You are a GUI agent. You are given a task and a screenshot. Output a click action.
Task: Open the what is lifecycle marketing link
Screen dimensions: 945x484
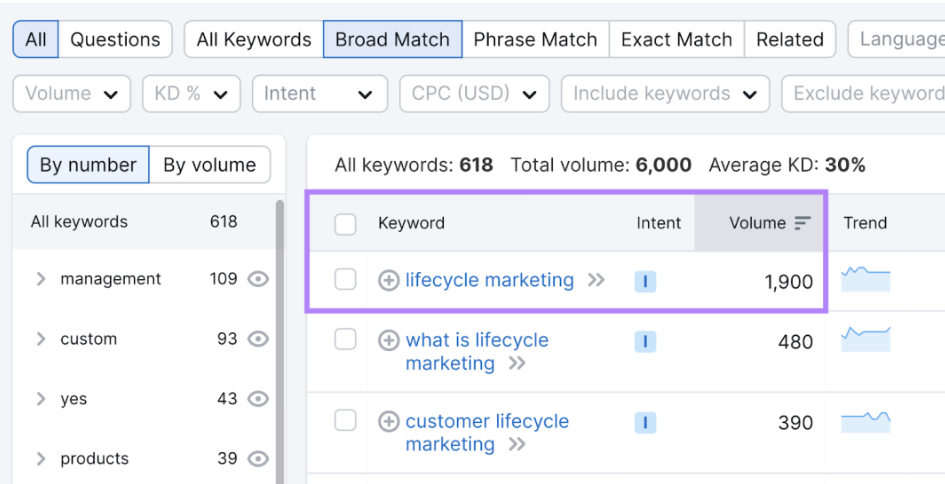pyautogui.click(x=477, y=351)
